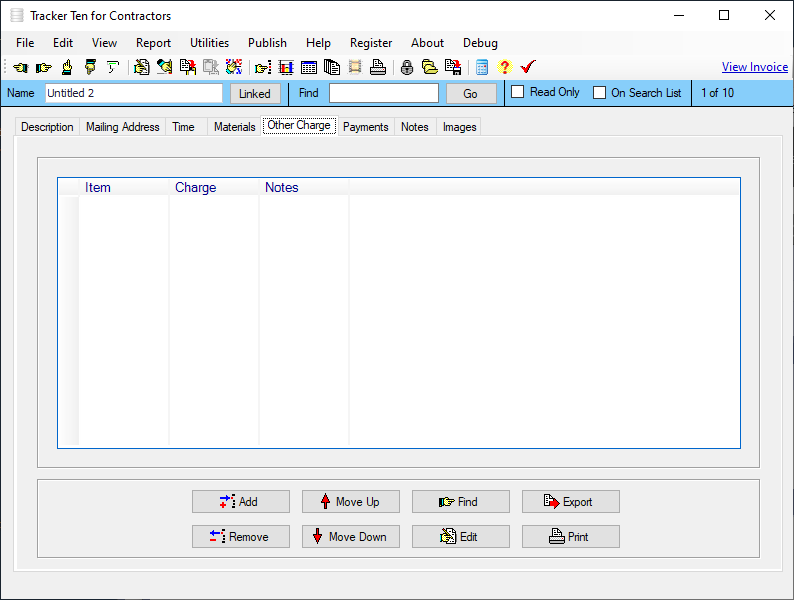Viewport: 794px width, 600px height.
Task: Open the Publish menu
Action: (267, 43)
